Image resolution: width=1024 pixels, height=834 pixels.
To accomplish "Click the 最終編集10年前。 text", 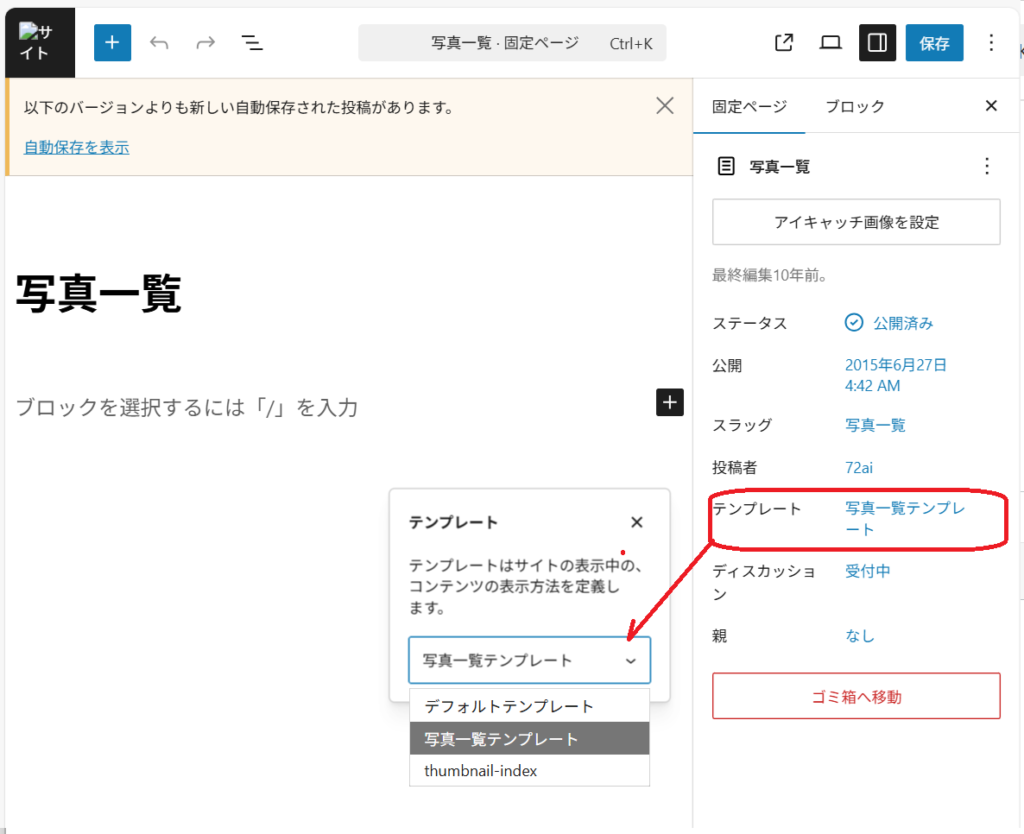I will tap(771, 275).
